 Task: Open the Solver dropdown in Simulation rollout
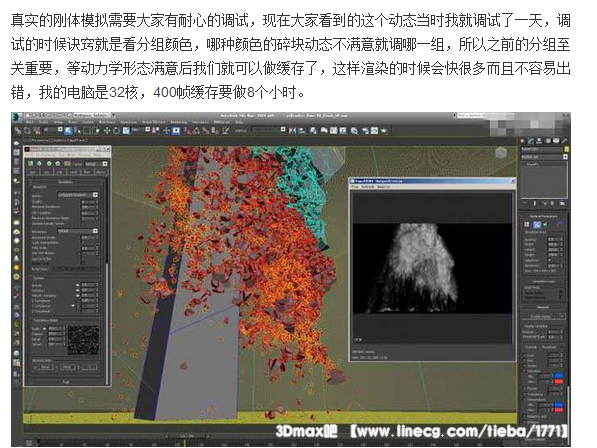pyautogui.click(x=78, y=195)
